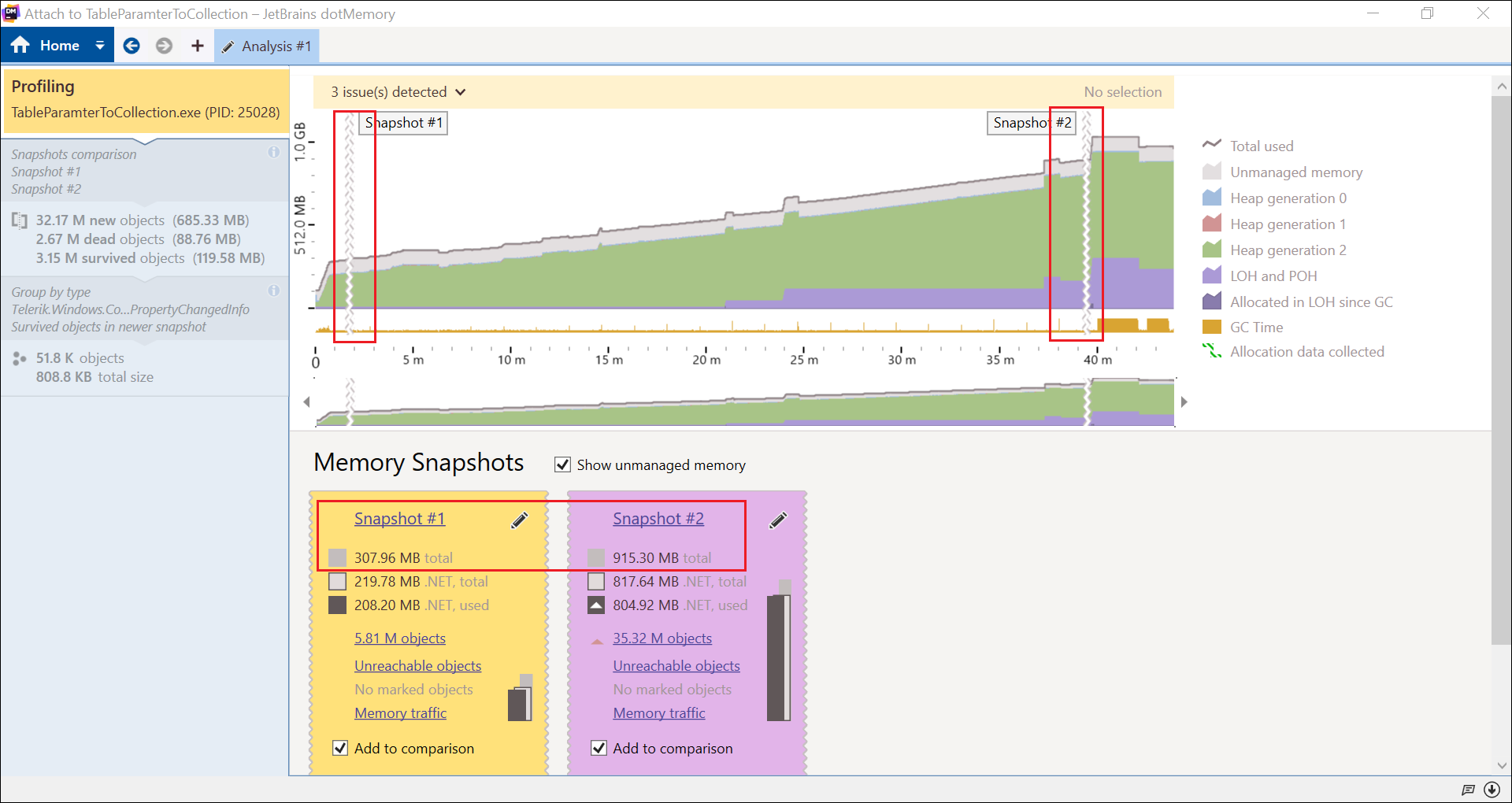Screen dimensions: 1512x803
Task: Click the feedback icon in status bar
Action: point(1468,790)
